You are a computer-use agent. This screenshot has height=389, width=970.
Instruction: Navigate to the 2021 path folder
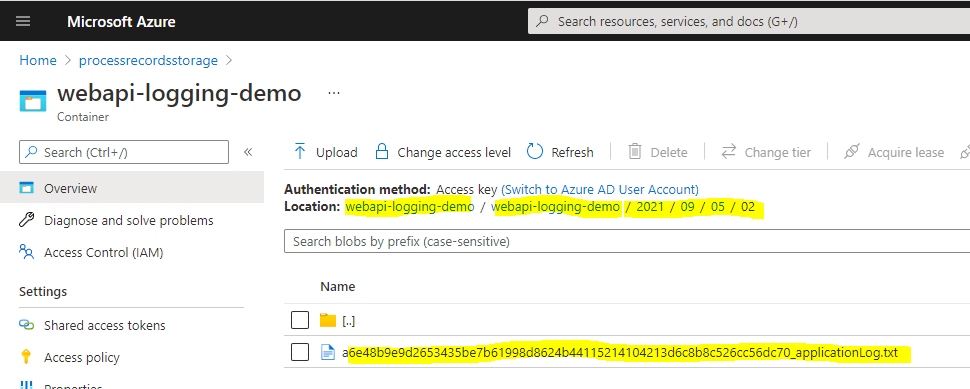[650, 207]
